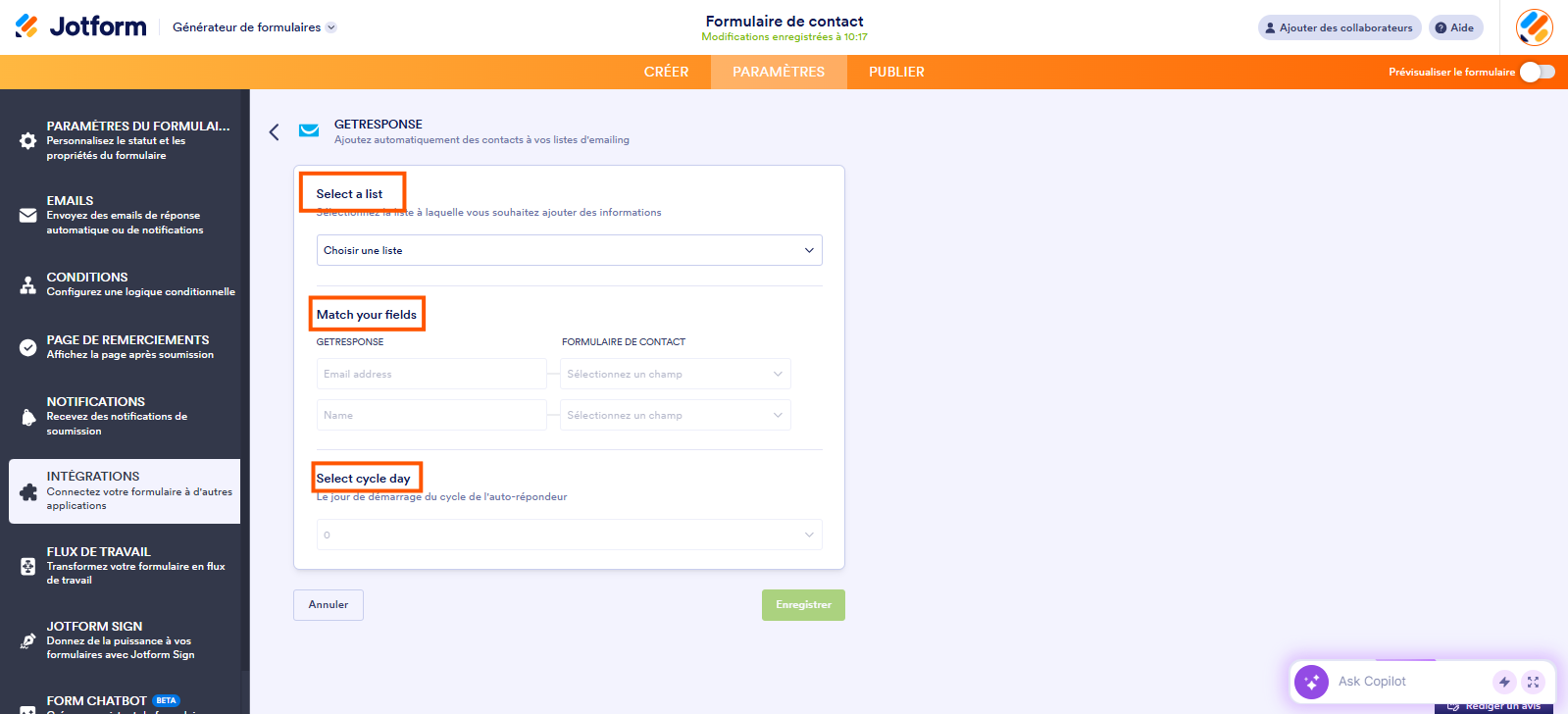The image size is (1568, 714).
Task: Click the FORMULAIRE DE CONTACT column label
Action: click(624, 342)
